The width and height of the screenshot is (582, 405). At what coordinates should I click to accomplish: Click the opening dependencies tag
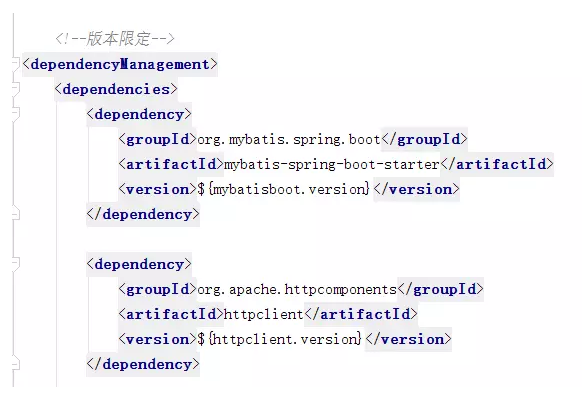(116, 89)
